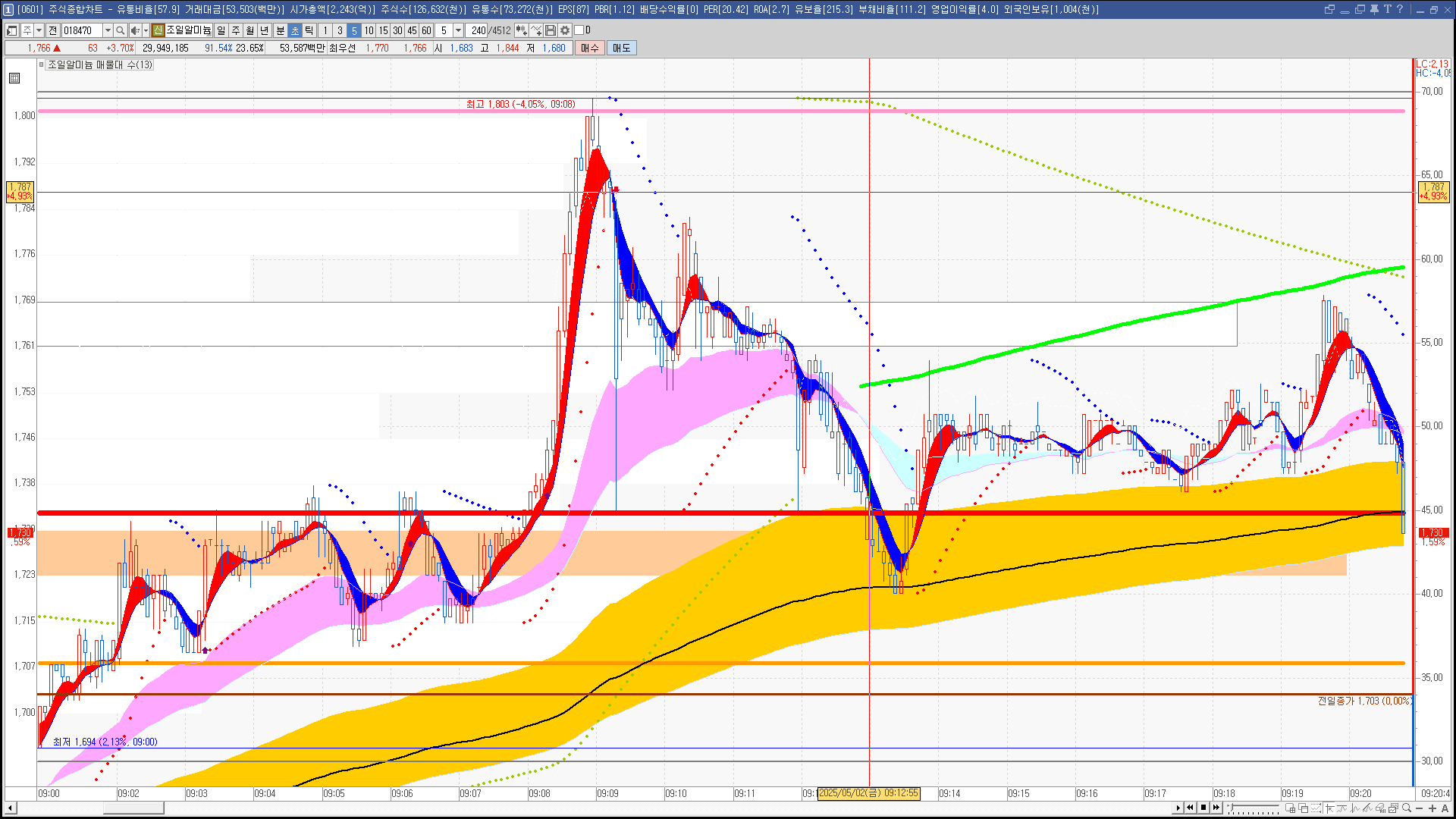This screenshot has width=1456, height=819.
Task: Open chart settings gear icon
Action: click(565, 30)
